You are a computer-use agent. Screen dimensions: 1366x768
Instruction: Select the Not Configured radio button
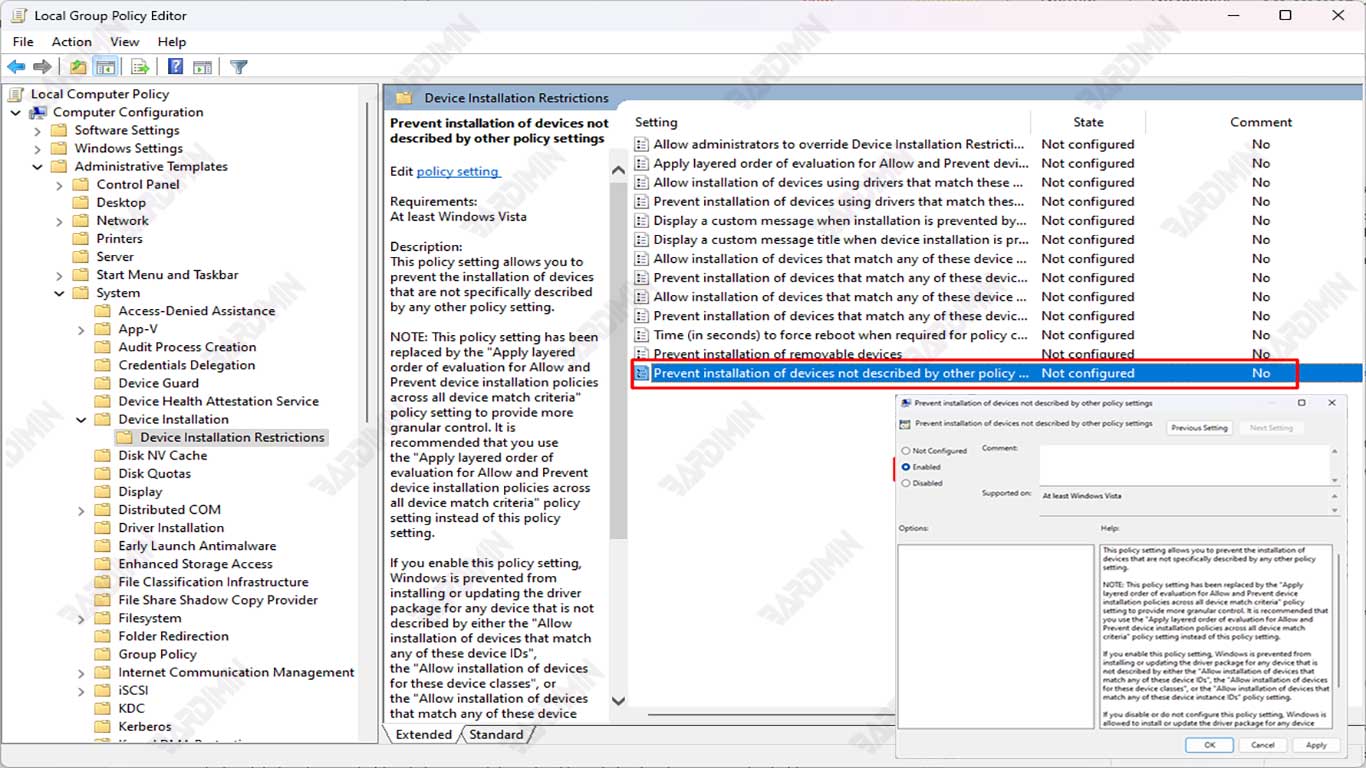[906, 451]
